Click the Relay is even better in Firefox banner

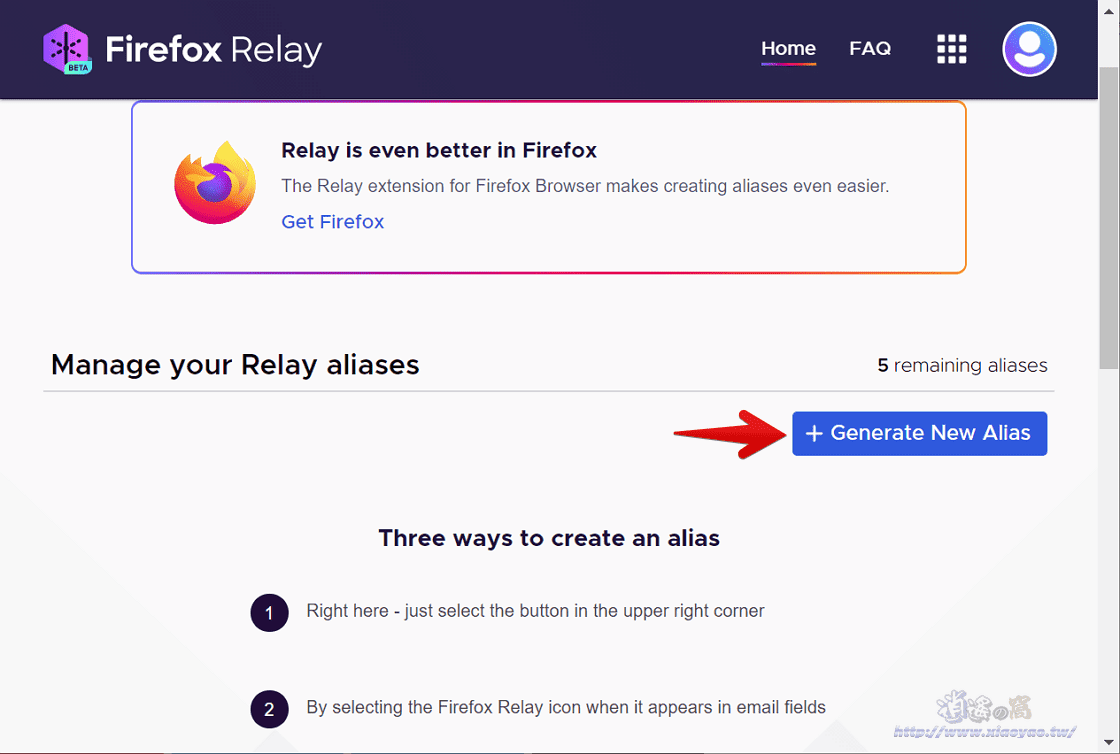click(548, 186)
